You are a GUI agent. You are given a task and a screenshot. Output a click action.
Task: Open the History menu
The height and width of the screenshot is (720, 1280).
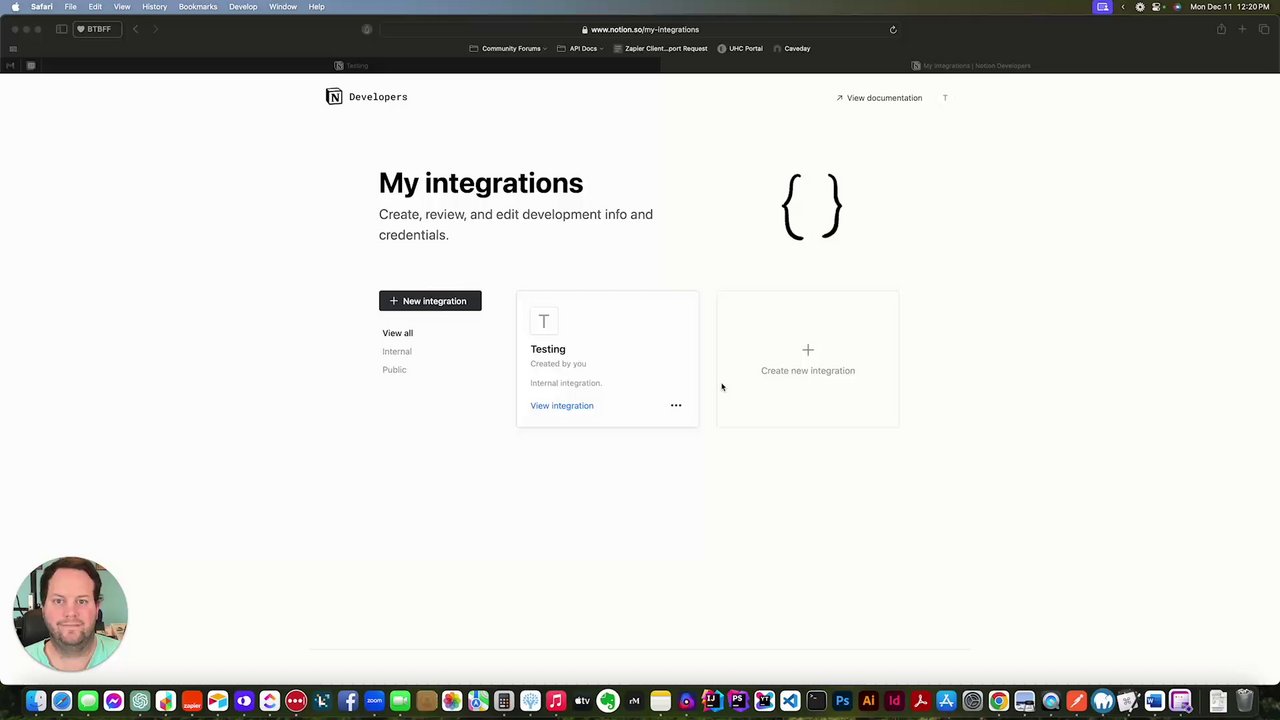[x=154, y=7]
